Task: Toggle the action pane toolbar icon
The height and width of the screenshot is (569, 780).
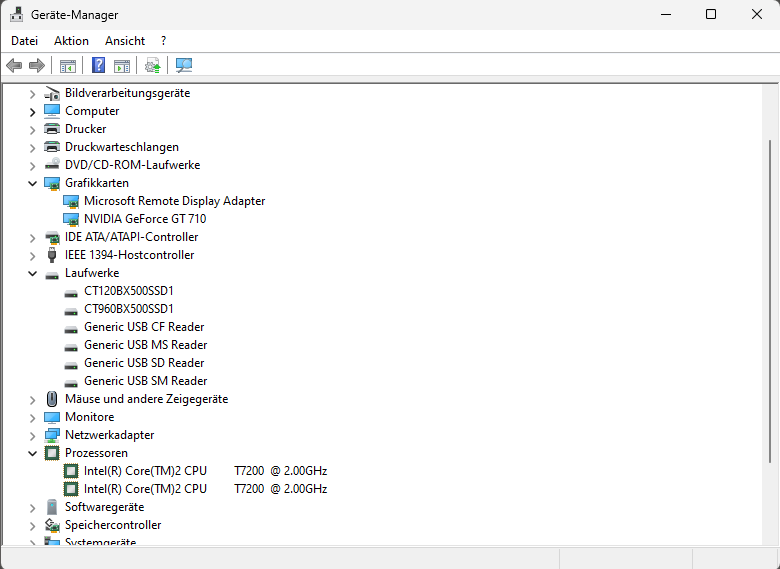Action: (122, 66)
